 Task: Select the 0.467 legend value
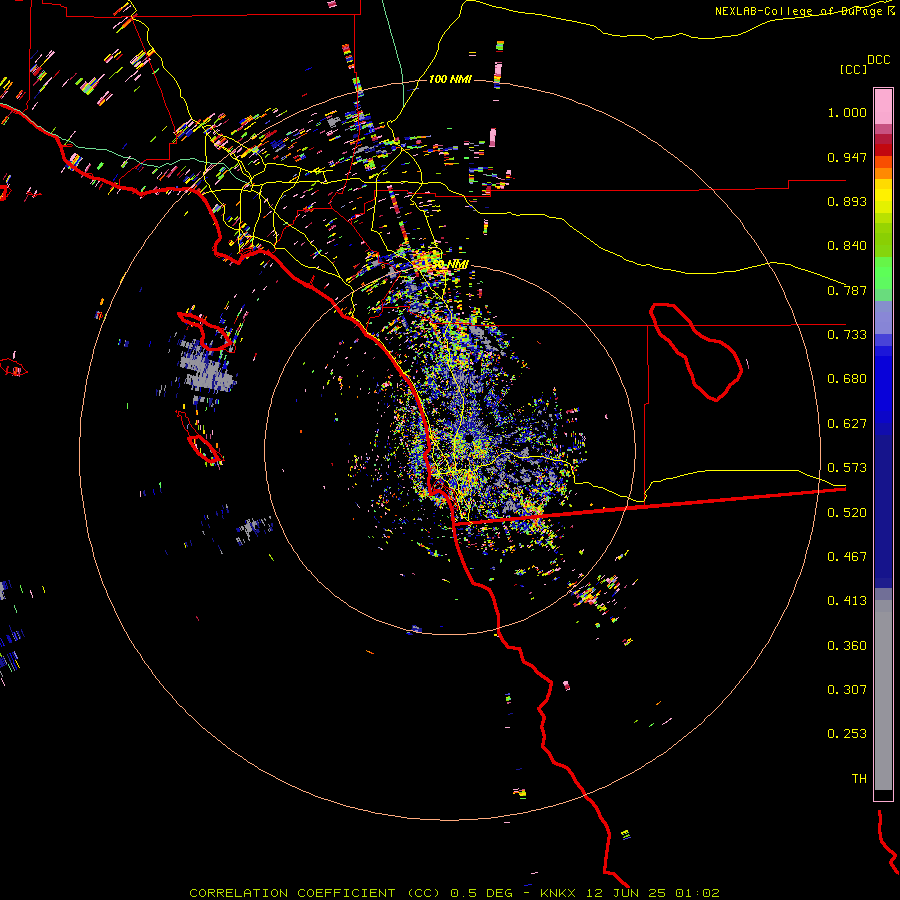(847, 557)
